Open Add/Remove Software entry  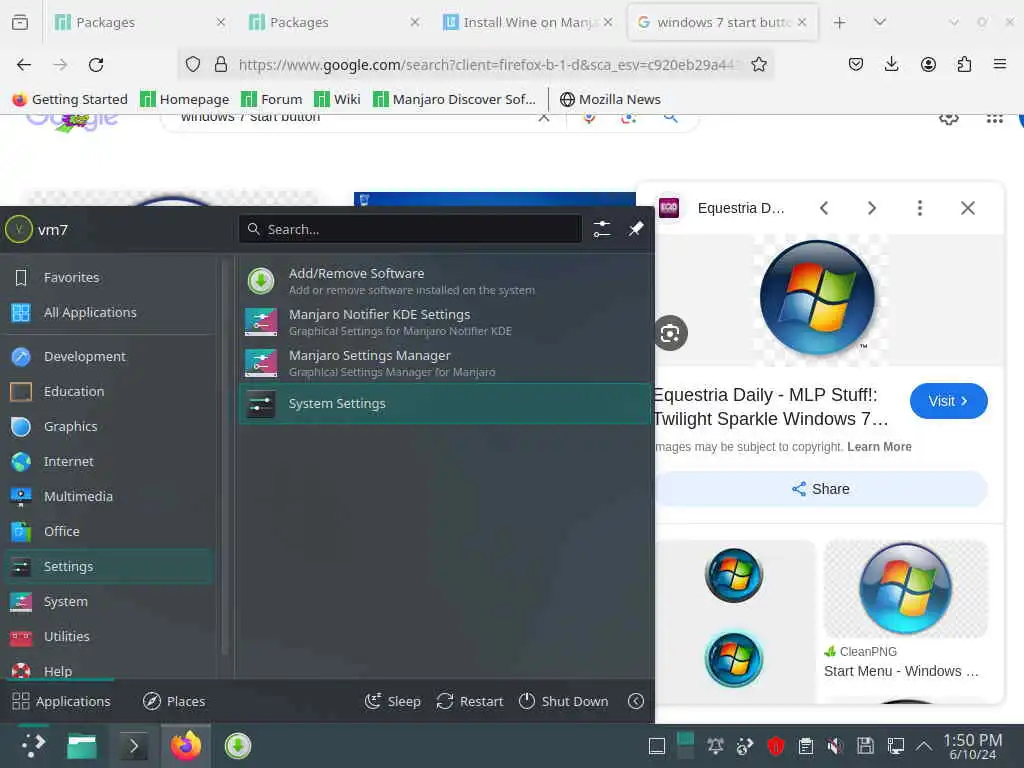(x=445, y=281)
